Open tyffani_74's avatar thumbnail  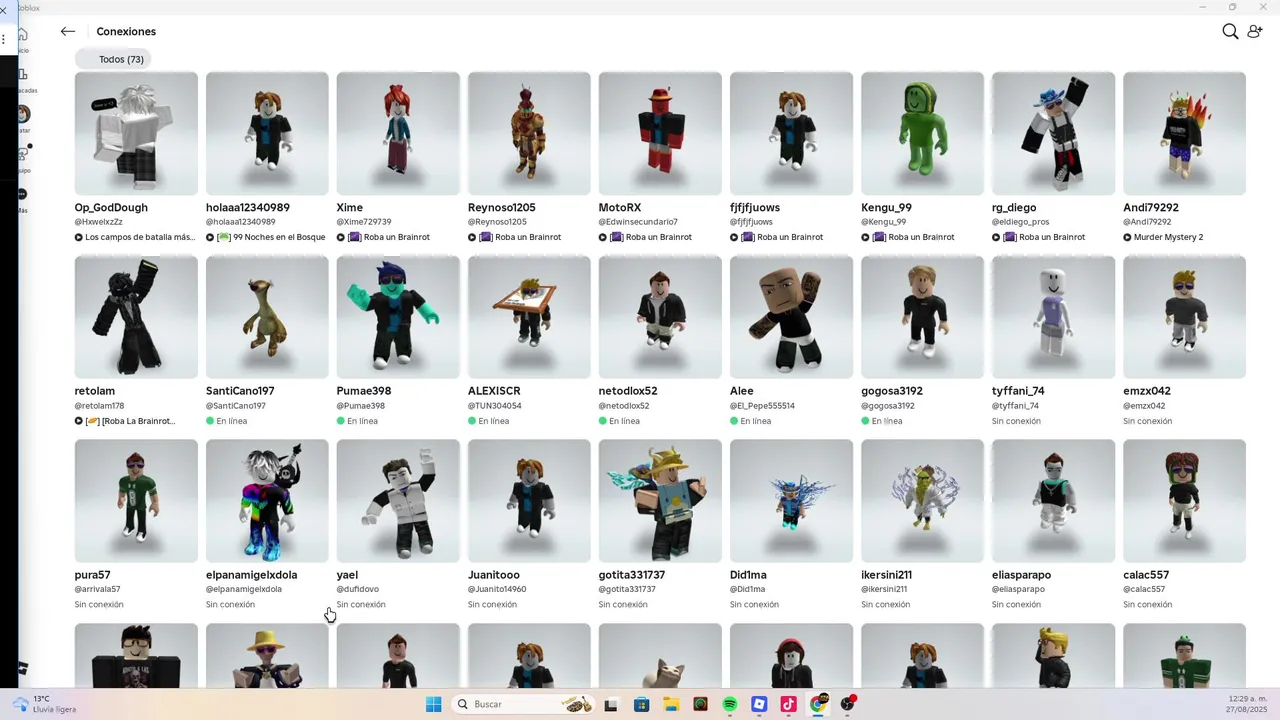click(x=1053, y=317)
